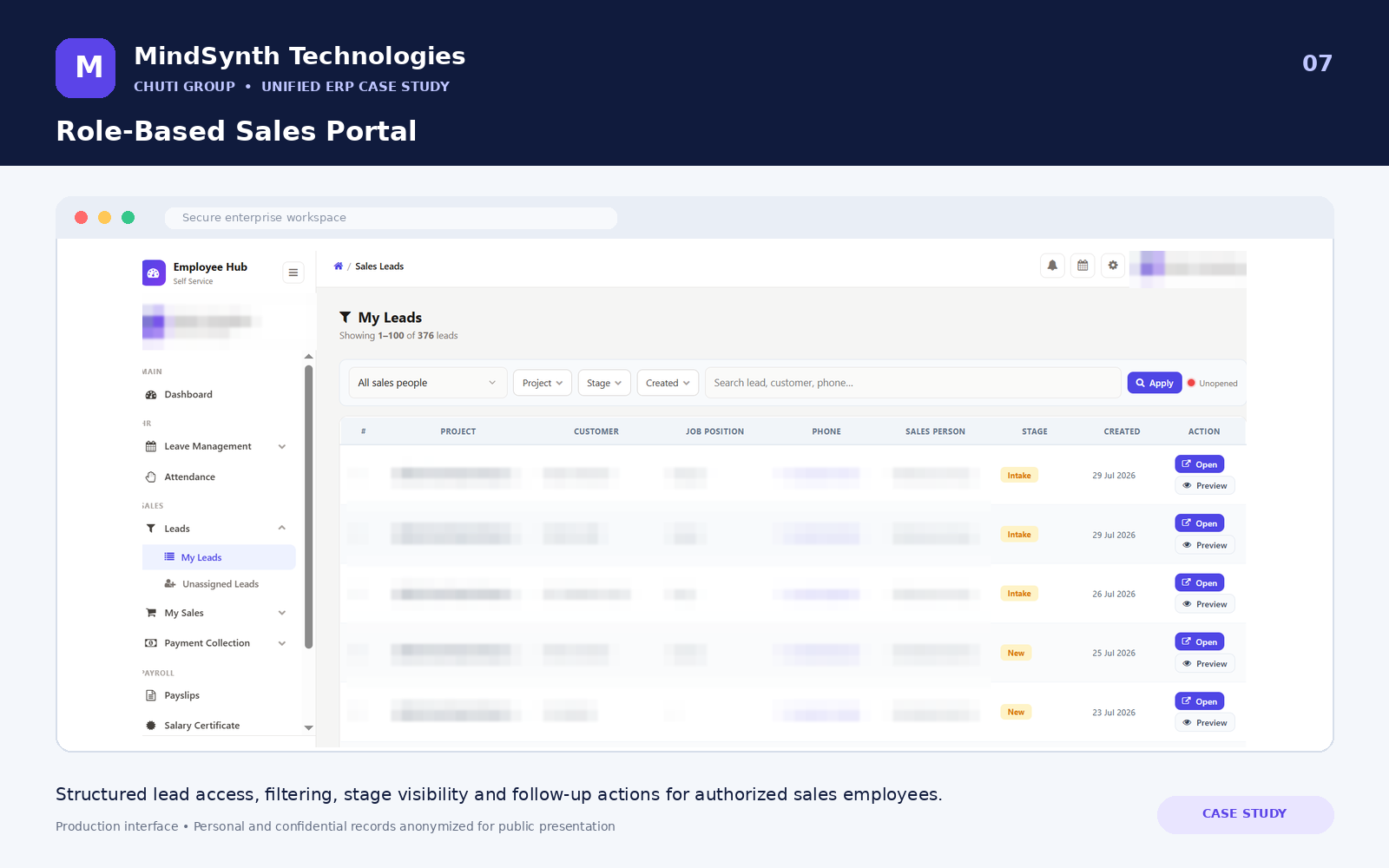Image resolution: width=1389 pixels, height=868 pixels.
Task: Click the New badge on 25 Jul row
Action: tap(1016, 653)
